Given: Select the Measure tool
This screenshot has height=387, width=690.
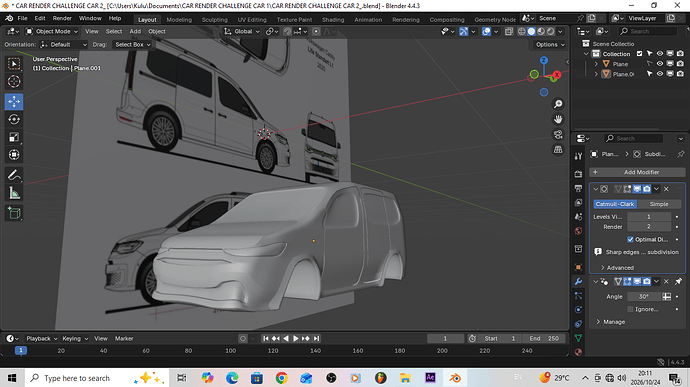Looking at the screenshot, I should [14, 193].
